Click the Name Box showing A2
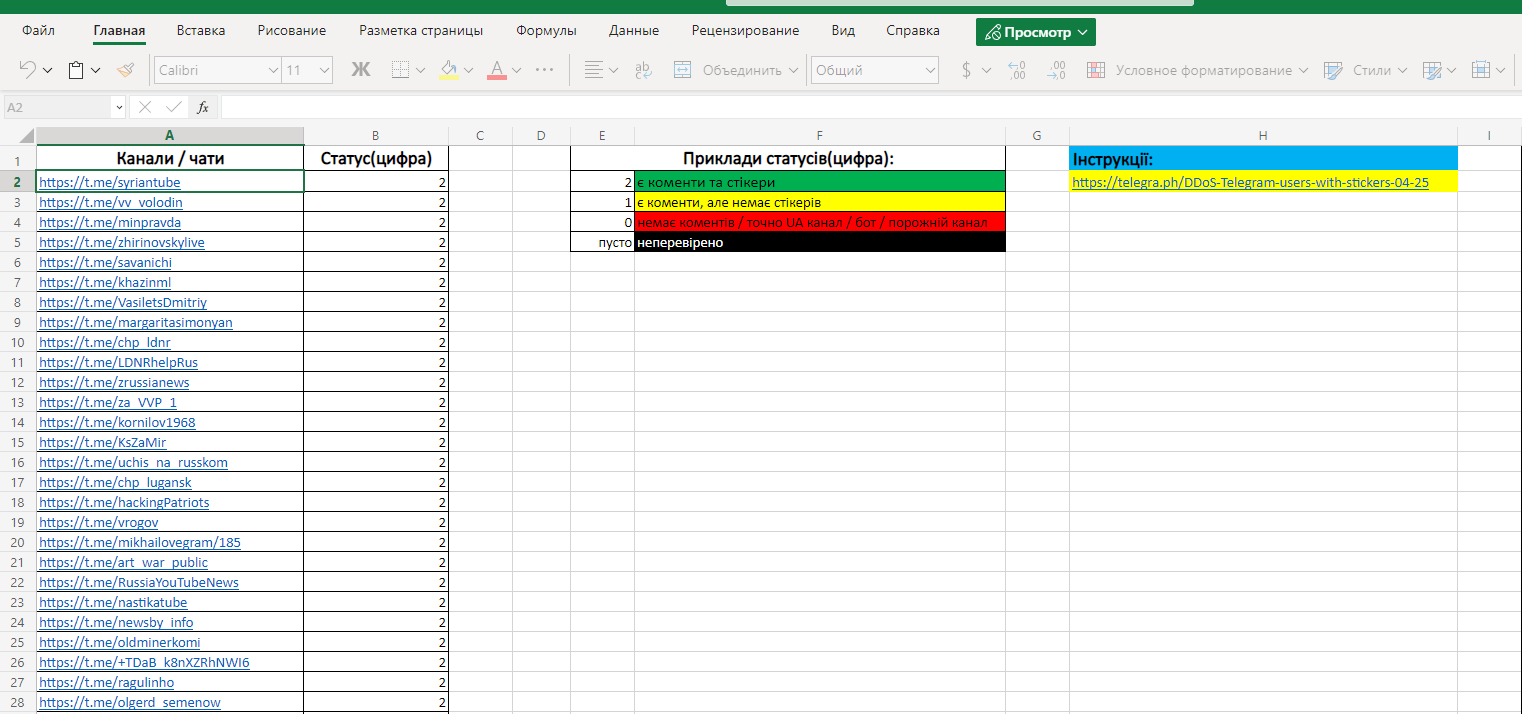The image size is (1522, 714). pyautogui.click(x=58, y=107)
